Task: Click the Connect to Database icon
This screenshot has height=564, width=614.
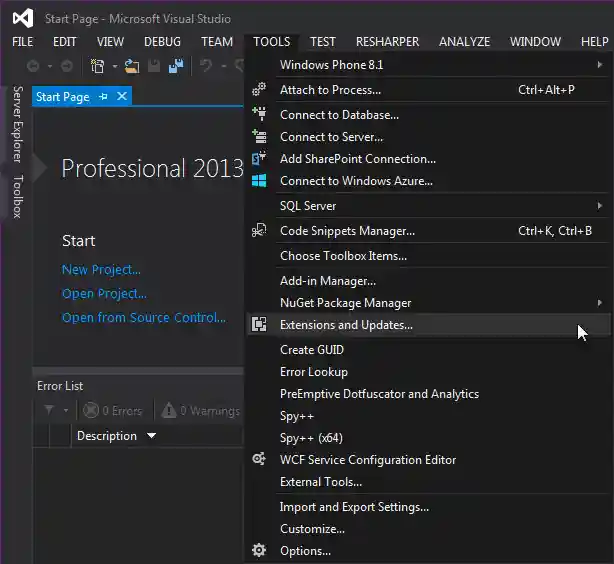Action: [x=259, y=115]
